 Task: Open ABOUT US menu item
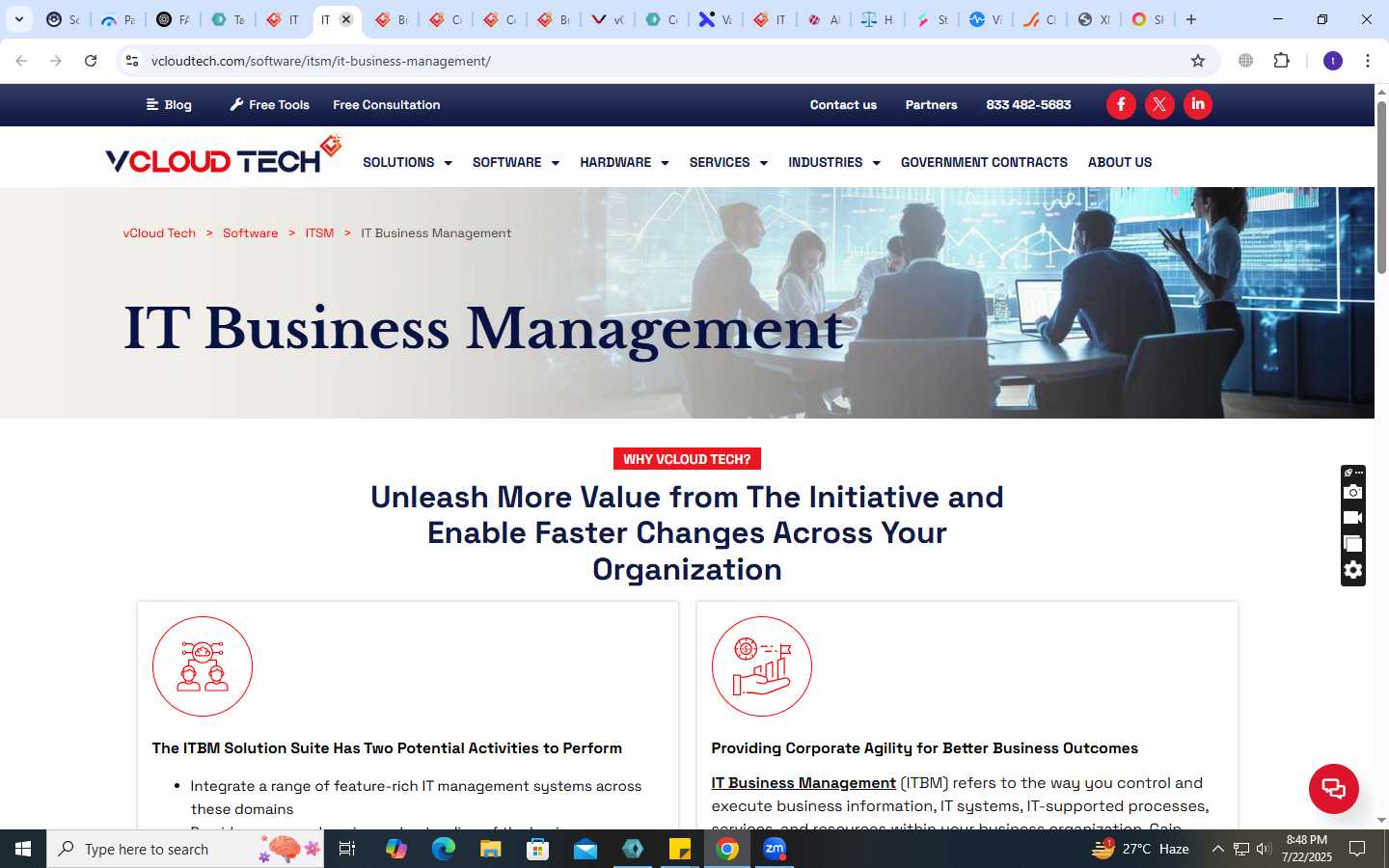pos(1120,162)
